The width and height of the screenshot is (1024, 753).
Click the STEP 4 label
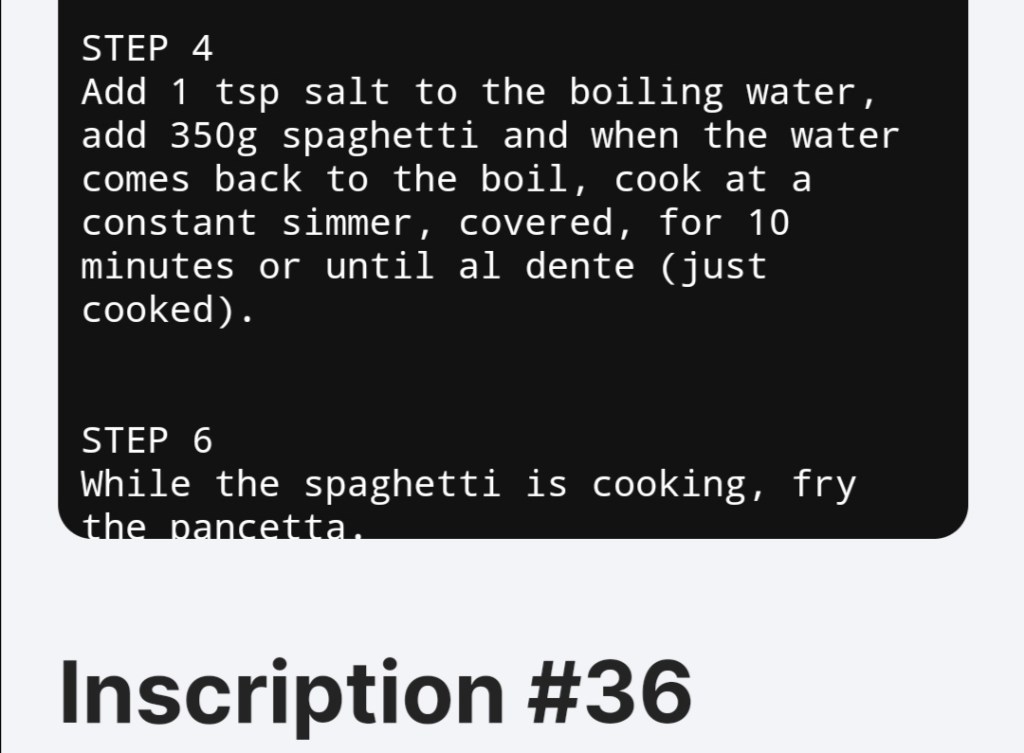coord(147,48)
